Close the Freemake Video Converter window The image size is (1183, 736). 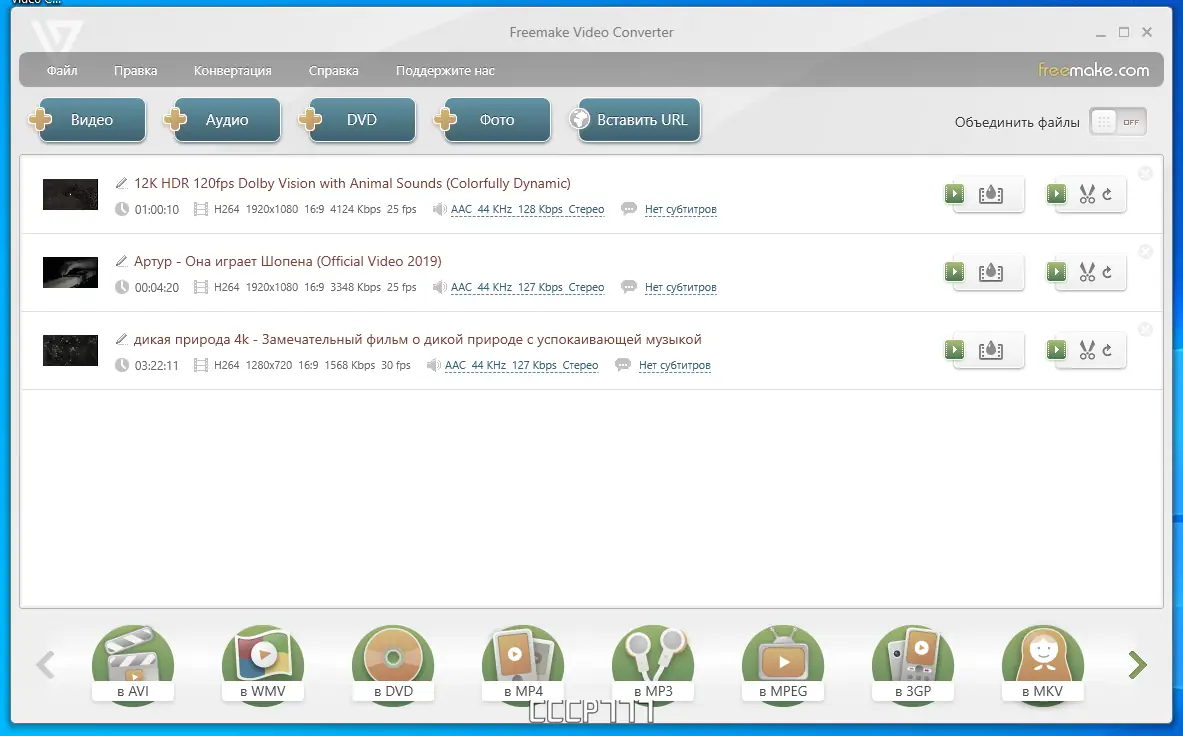1147,32
